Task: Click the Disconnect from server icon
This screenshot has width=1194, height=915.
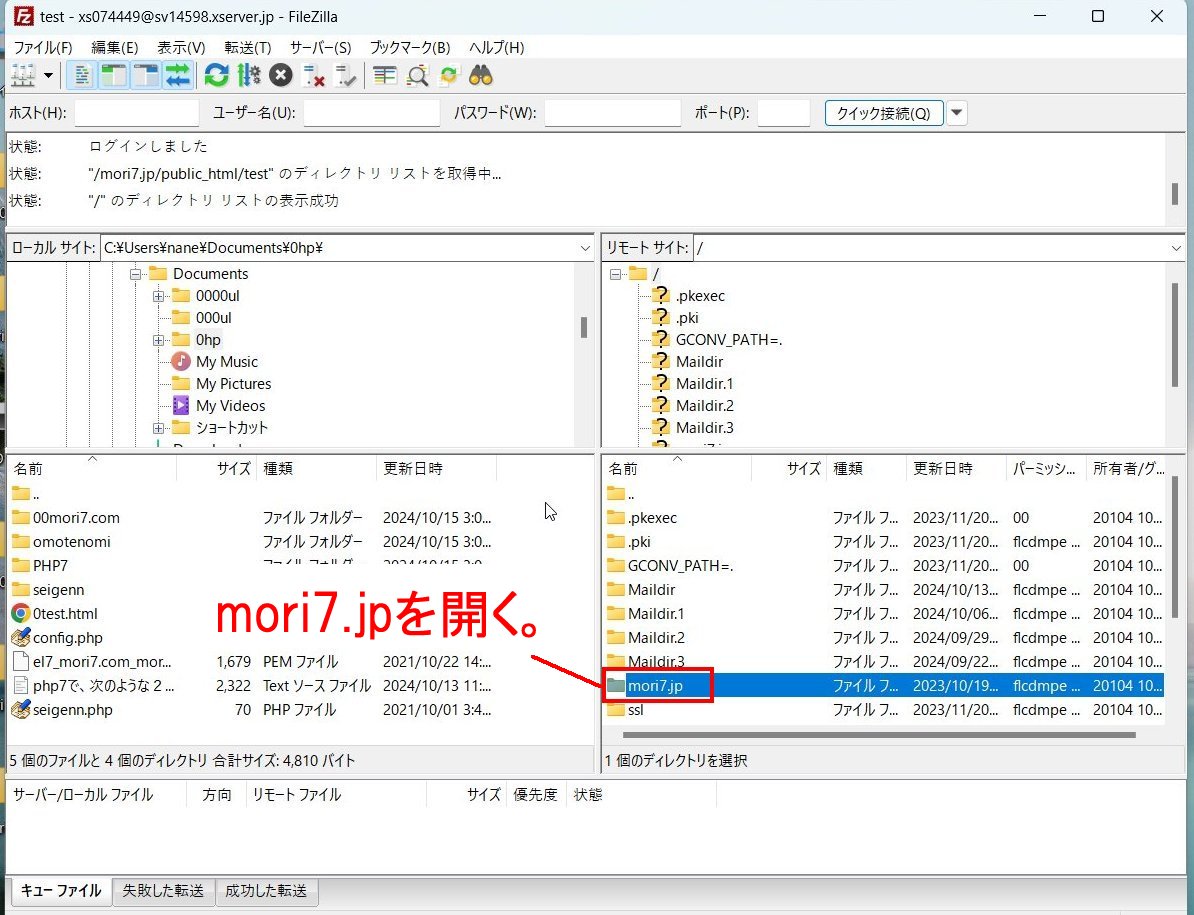Action: (313, 75)
